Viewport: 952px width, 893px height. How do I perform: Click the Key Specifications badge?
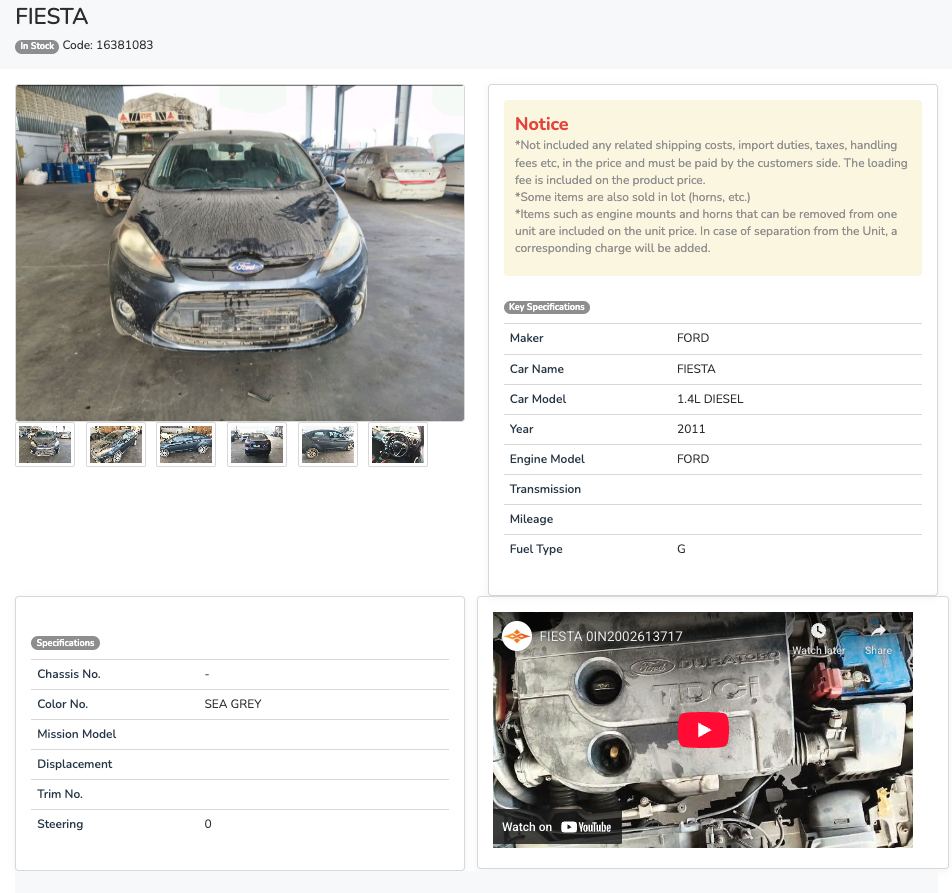(546, 307)
